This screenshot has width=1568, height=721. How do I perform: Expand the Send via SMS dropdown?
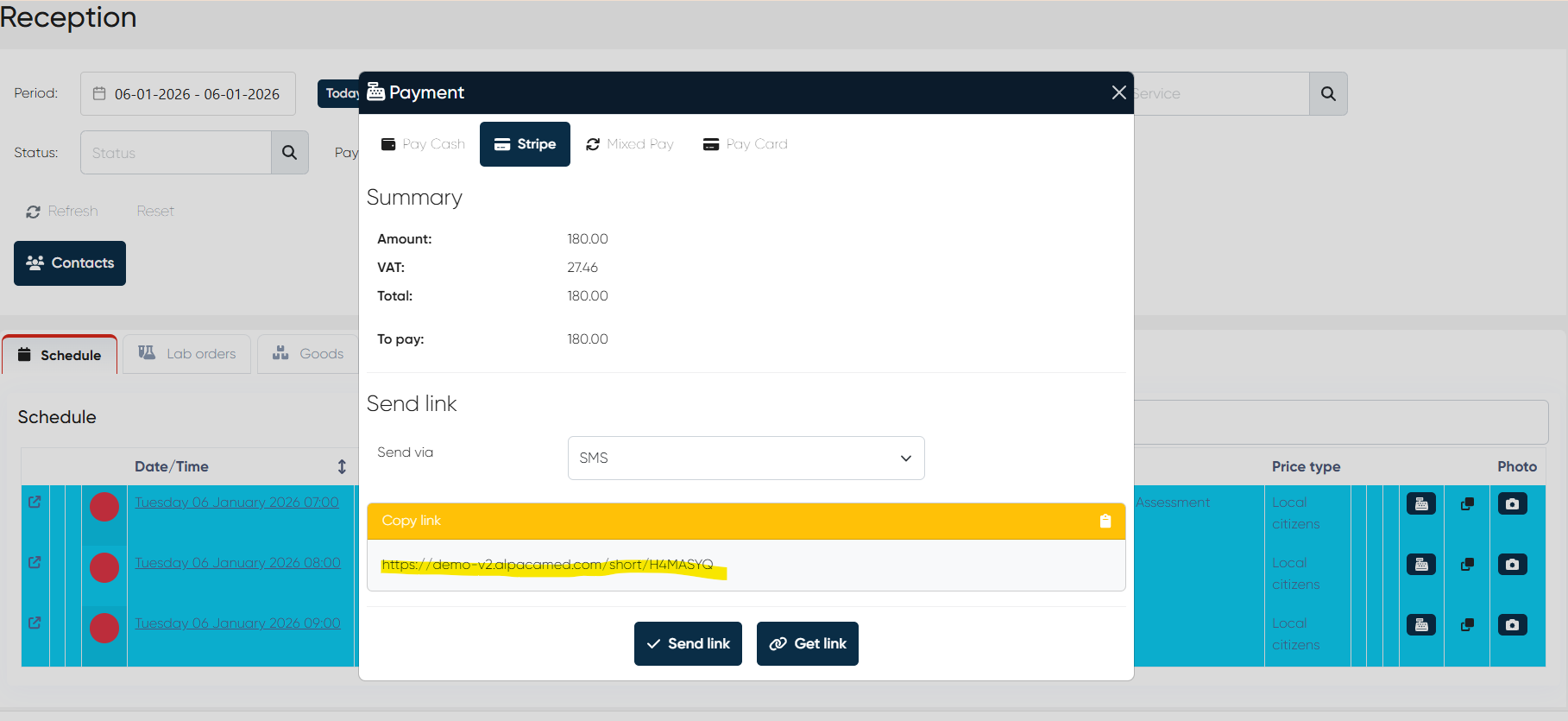[746, 458]
